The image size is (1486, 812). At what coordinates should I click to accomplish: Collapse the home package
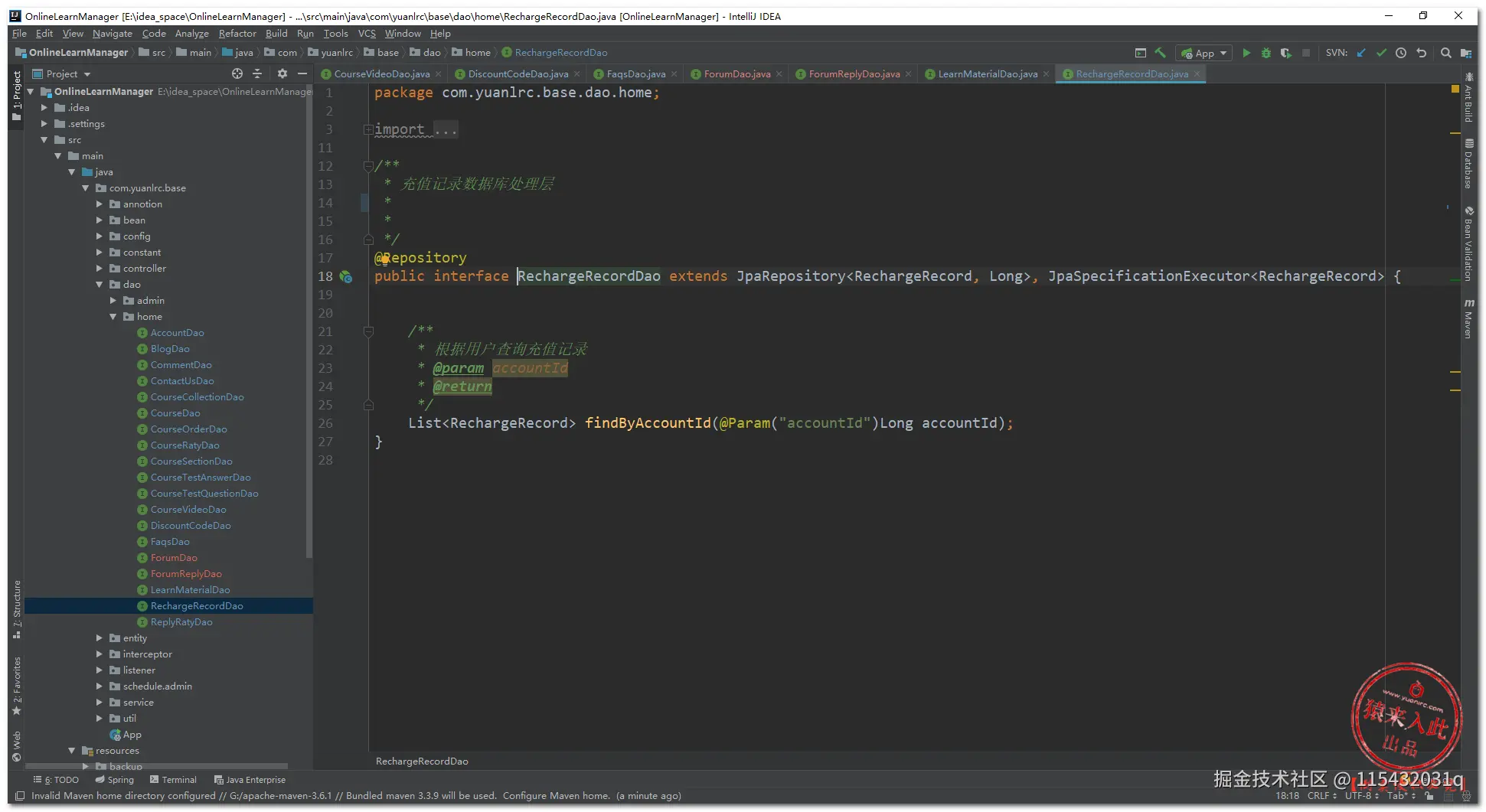click(113, 317)
